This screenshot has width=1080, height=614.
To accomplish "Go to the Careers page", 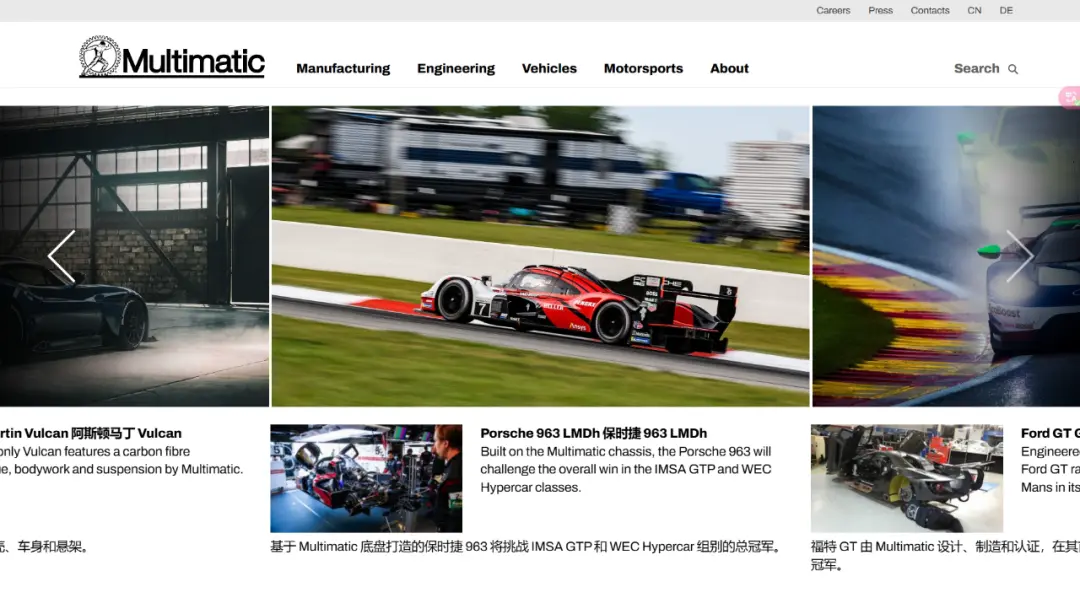I will 833,10.
